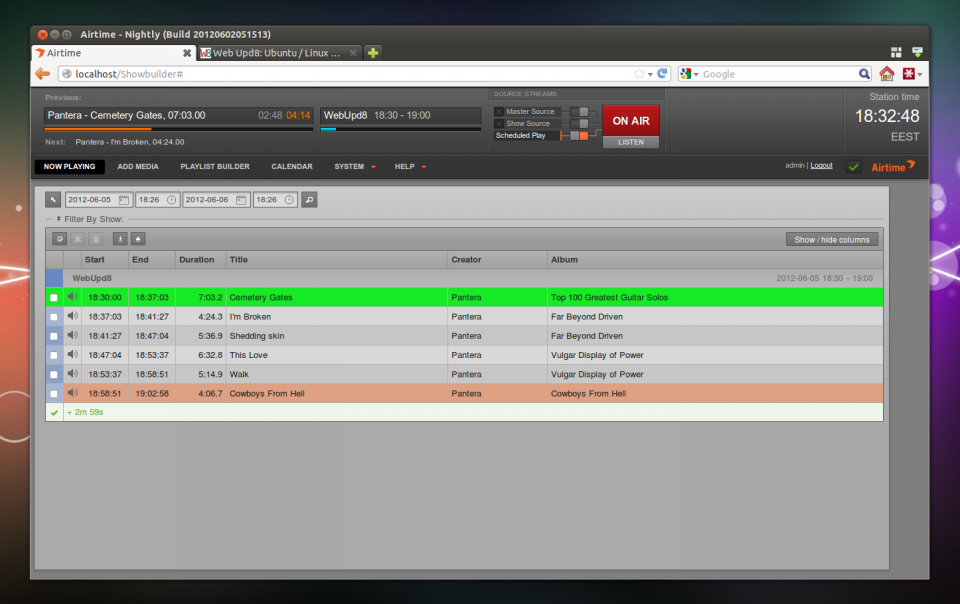The width and height of the screenshot is (960, 604).
Task: Click the browser reload icon
Action: click(x=662, y=74)
